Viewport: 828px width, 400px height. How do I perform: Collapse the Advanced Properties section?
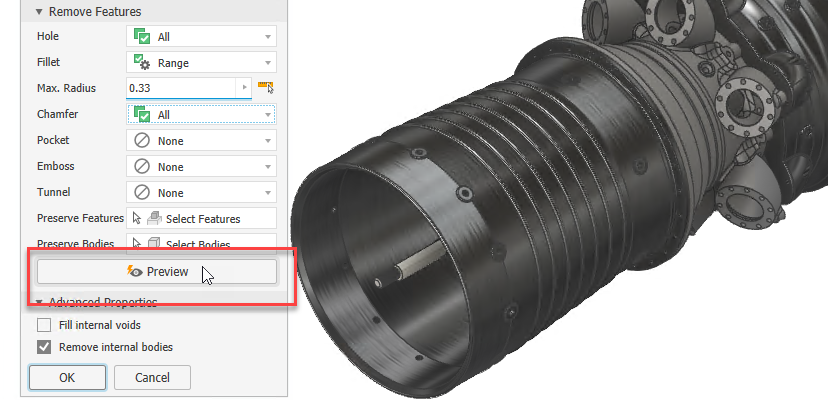[39, 302]
